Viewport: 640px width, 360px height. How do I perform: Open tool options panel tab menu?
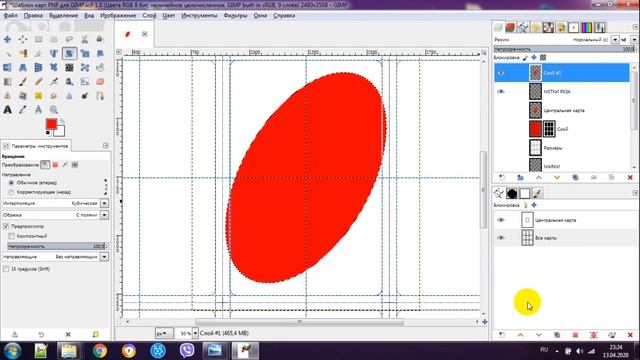[x=106, y=146]
